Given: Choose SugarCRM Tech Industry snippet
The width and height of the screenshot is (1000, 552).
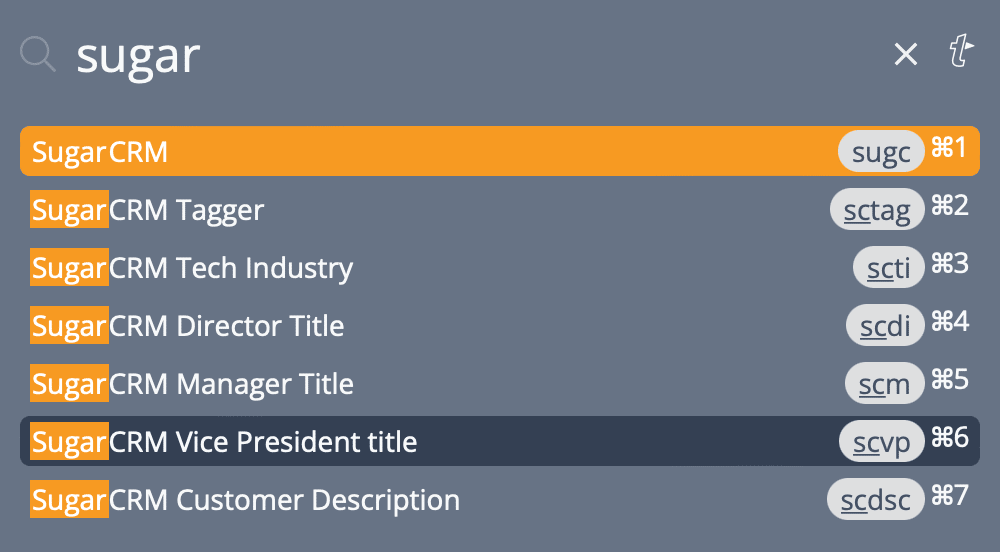Looking at the screenshot, I should coord(500,268).
